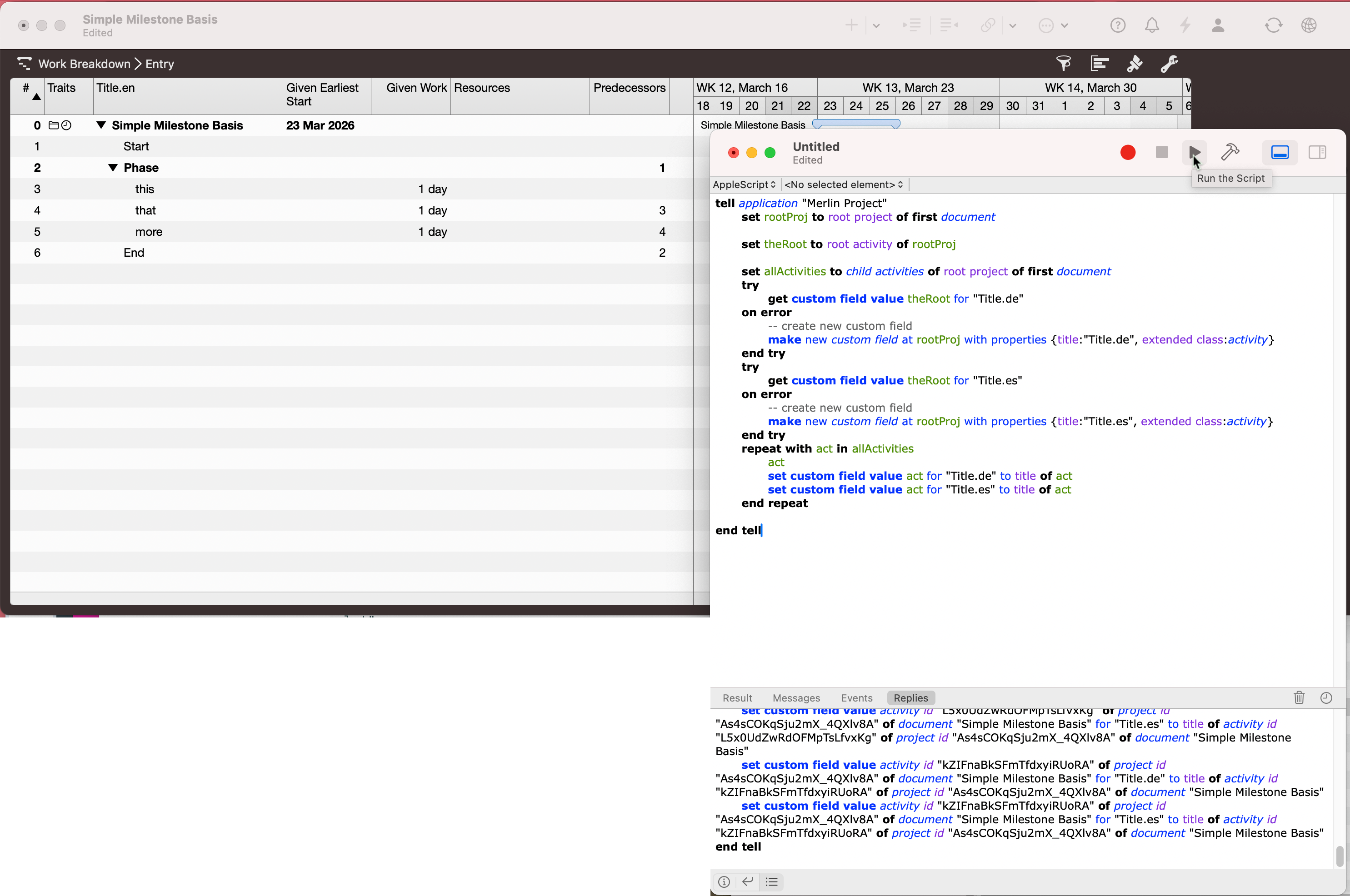Toggle the side panel in Script Editor
The height and width of the screenshot is (896, 1350).
1317,153
